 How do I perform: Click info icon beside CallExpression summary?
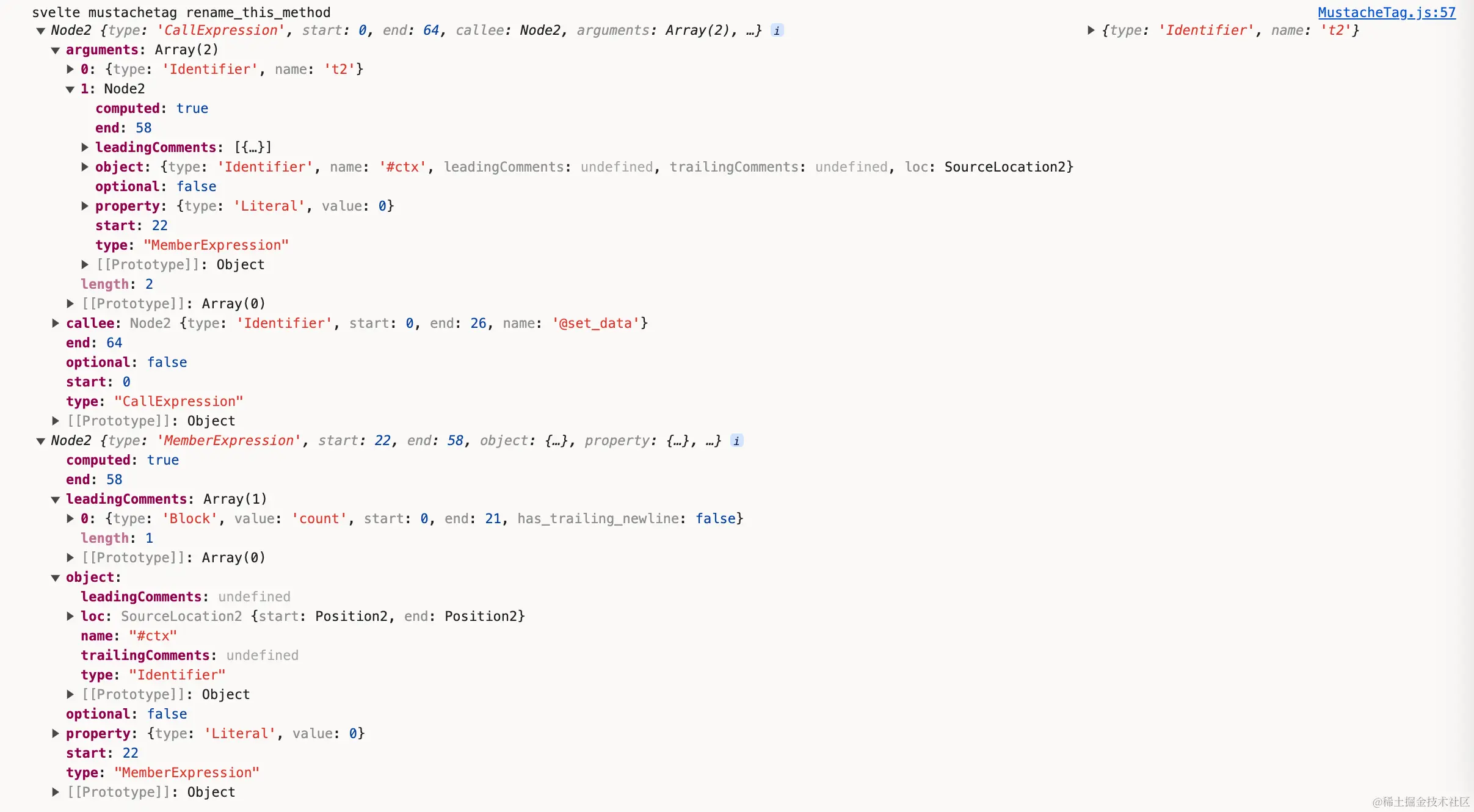pyautogui.click(x=777, y=31)
